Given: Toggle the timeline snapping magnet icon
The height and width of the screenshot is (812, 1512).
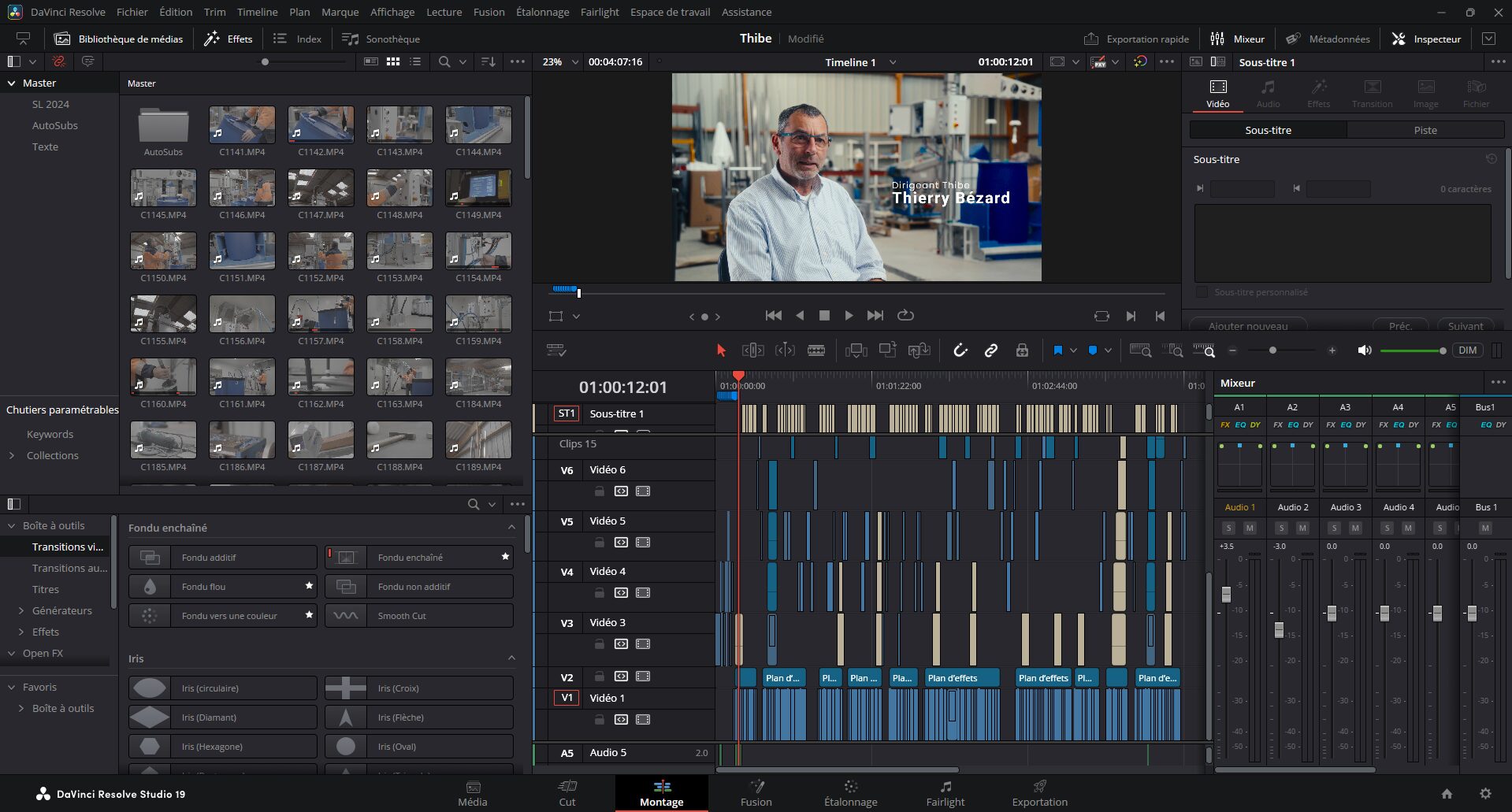Looking at the screenshot, I should click(x=960, y=350).
